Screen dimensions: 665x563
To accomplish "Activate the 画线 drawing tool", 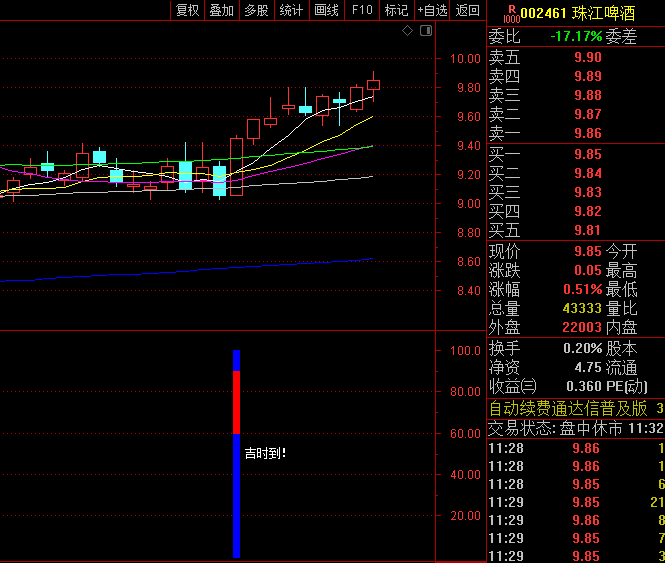I will 327,10.
